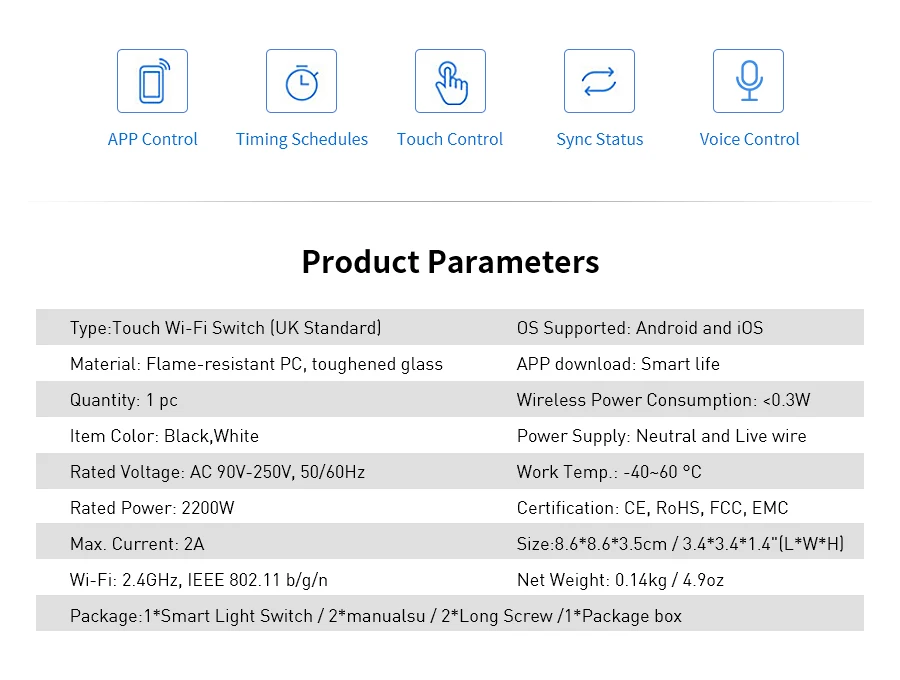This screenshot has width=900, height=680.
Task: Click the APP Control phone icon
Action: coord(152,81)
